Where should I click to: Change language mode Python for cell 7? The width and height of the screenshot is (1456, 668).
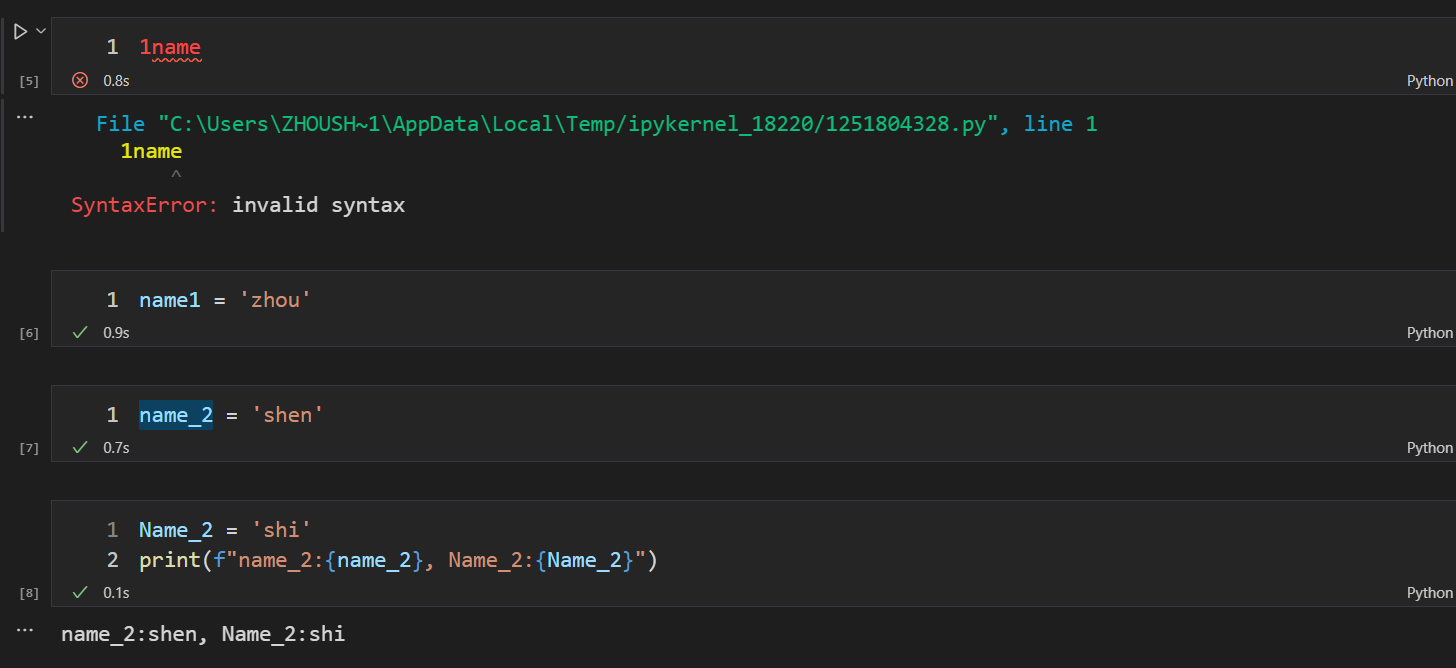[1429, 448]
